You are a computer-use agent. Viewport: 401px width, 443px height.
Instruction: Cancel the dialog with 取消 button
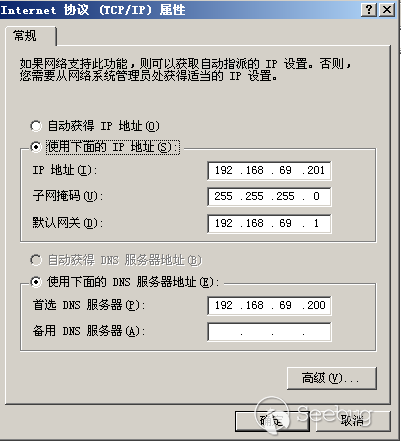[x=353, y=421]
